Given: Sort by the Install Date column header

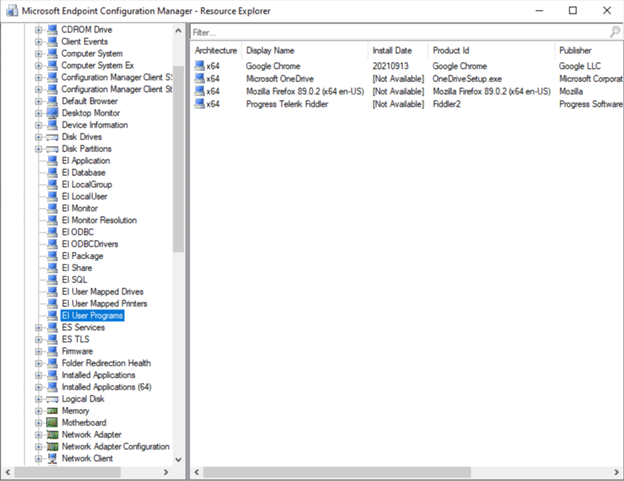Looking at the screenshot, I should 398,51.
